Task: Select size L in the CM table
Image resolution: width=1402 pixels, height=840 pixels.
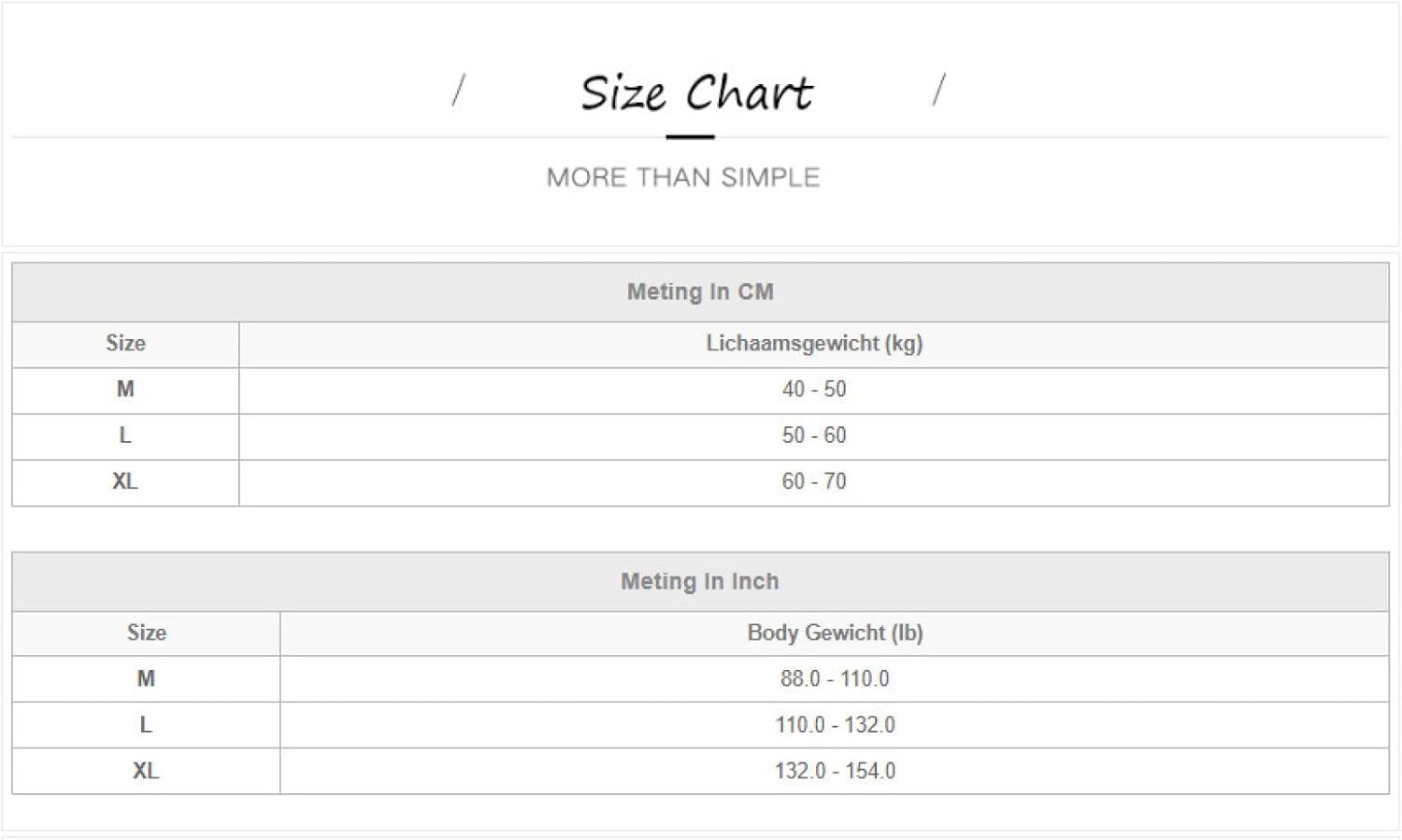Action: (125, 435)
